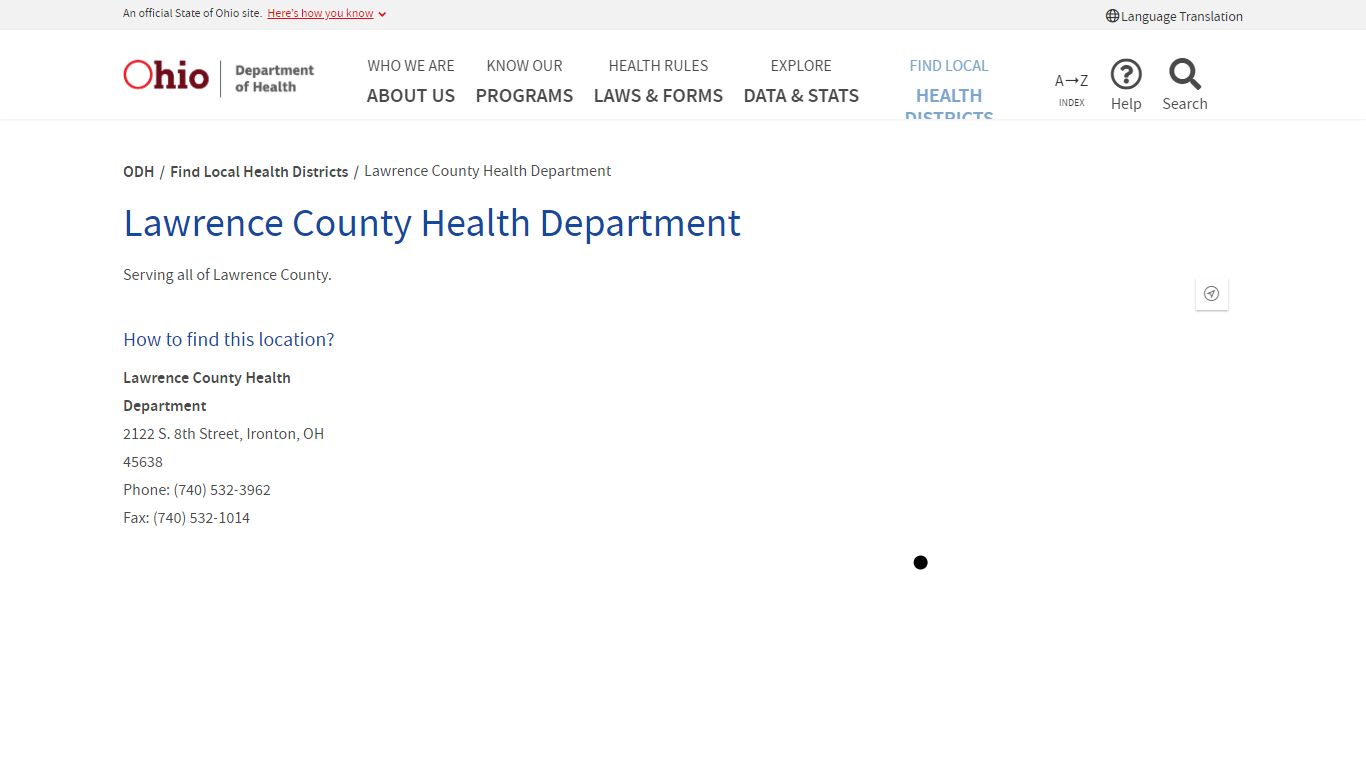Click the "Find Local Health Districts" breadcrumb
The image size is (1366, 768).
click(259, 171)
